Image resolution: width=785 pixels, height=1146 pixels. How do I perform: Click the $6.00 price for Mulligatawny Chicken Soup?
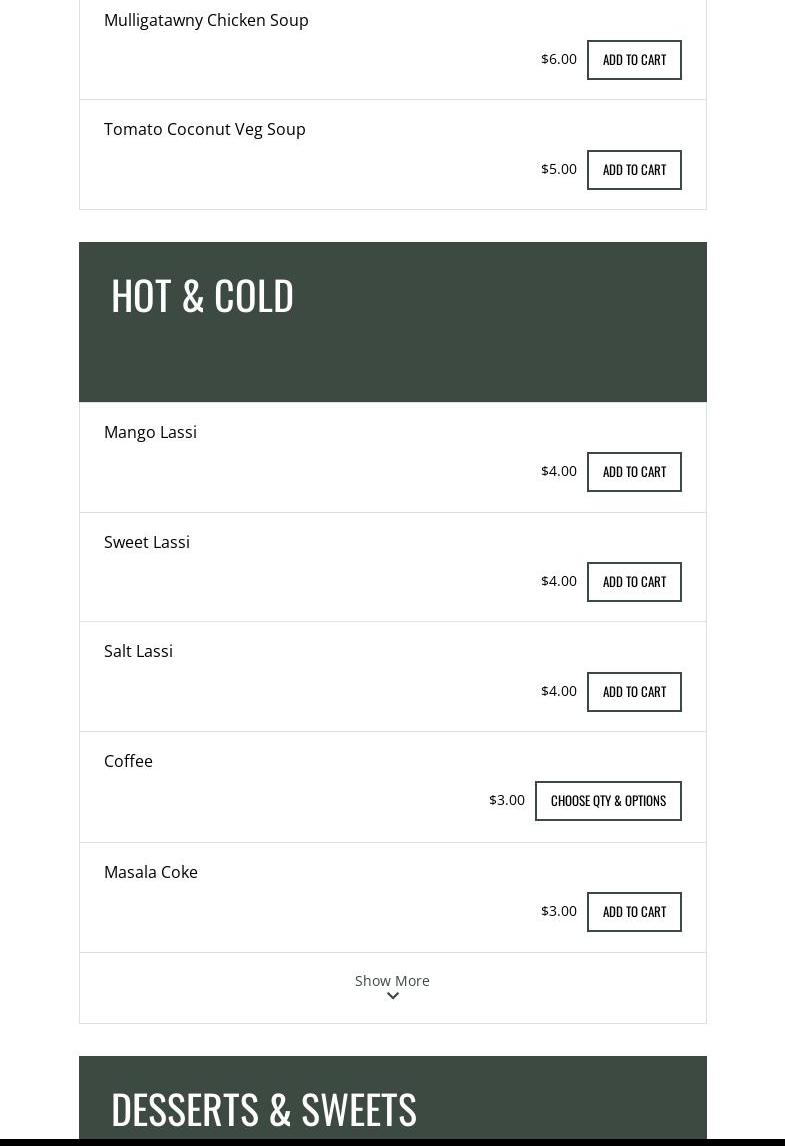click(x=559, y=59)
